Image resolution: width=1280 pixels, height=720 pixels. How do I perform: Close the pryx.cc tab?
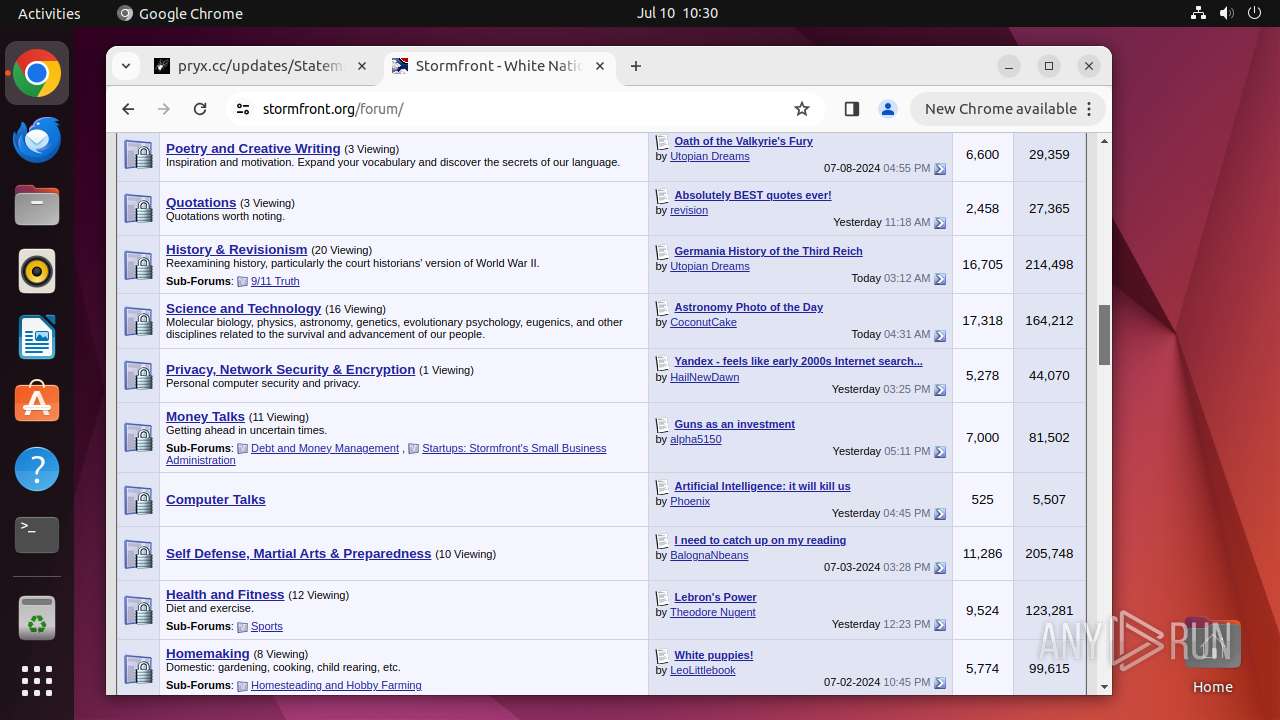362,66
